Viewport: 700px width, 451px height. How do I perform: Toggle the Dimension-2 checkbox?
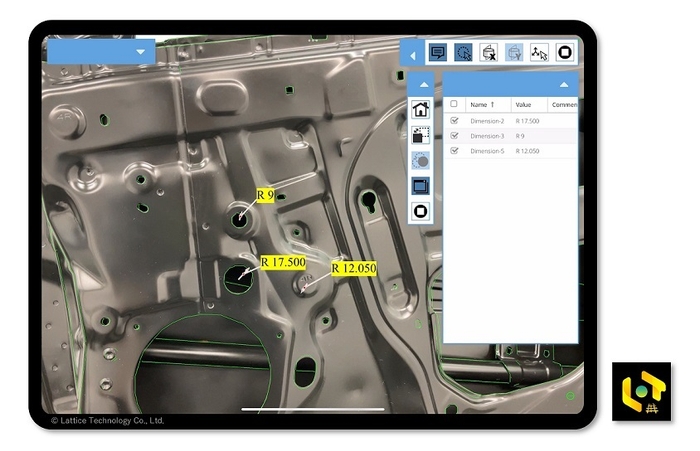(x=455, y=121)
